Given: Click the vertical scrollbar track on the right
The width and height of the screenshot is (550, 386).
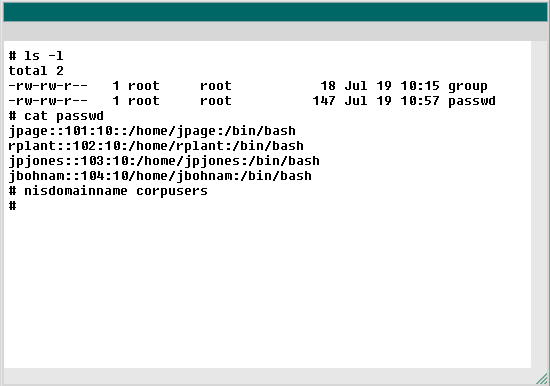Looking at the screenshot, I should pos(539,205).
